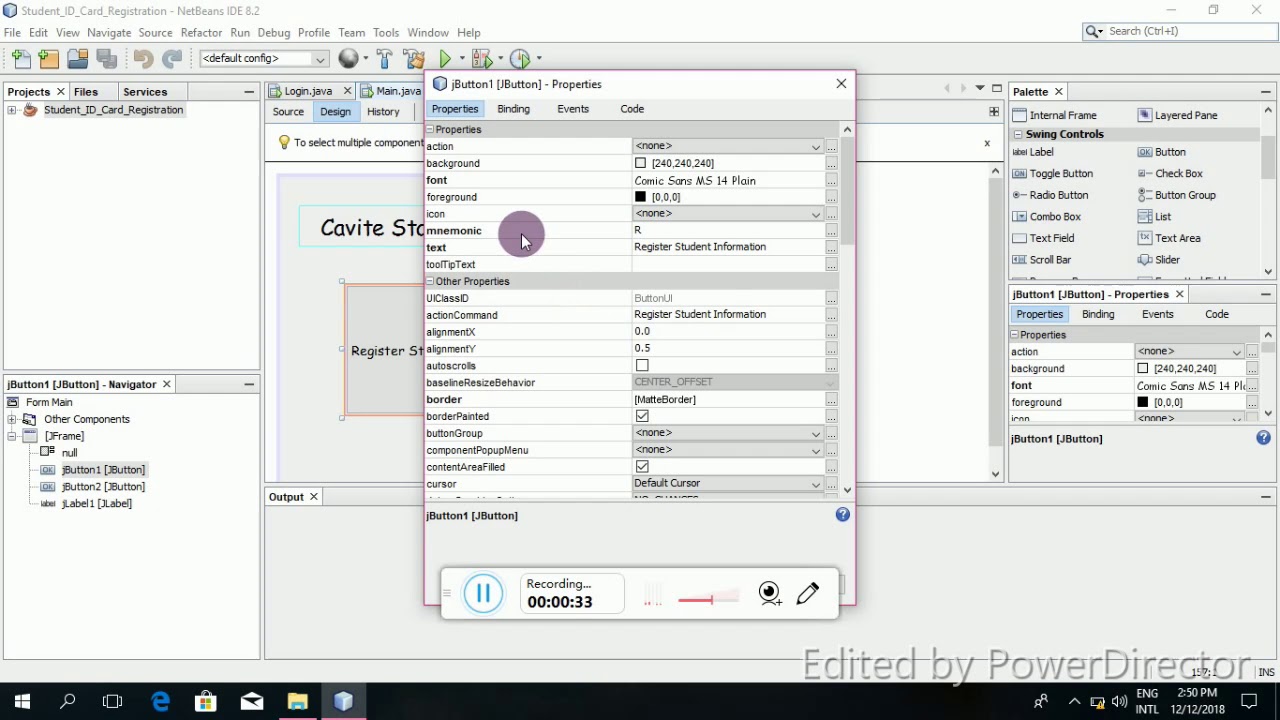Toggle the contentAreaFilled checkbox
1280x720 pixels.
[642, 467]
